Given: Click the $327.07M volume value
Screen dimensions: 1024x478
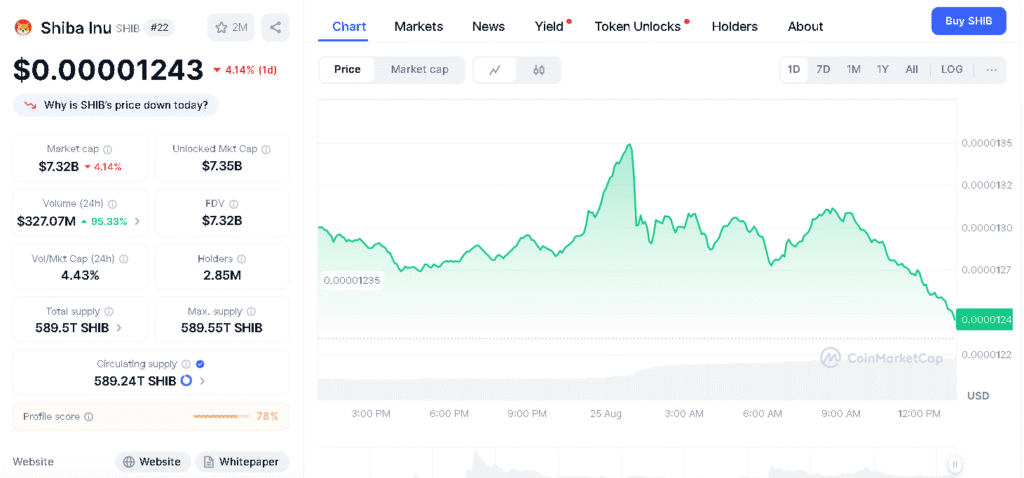Looking at the screenshot, I should pos(46,221).
